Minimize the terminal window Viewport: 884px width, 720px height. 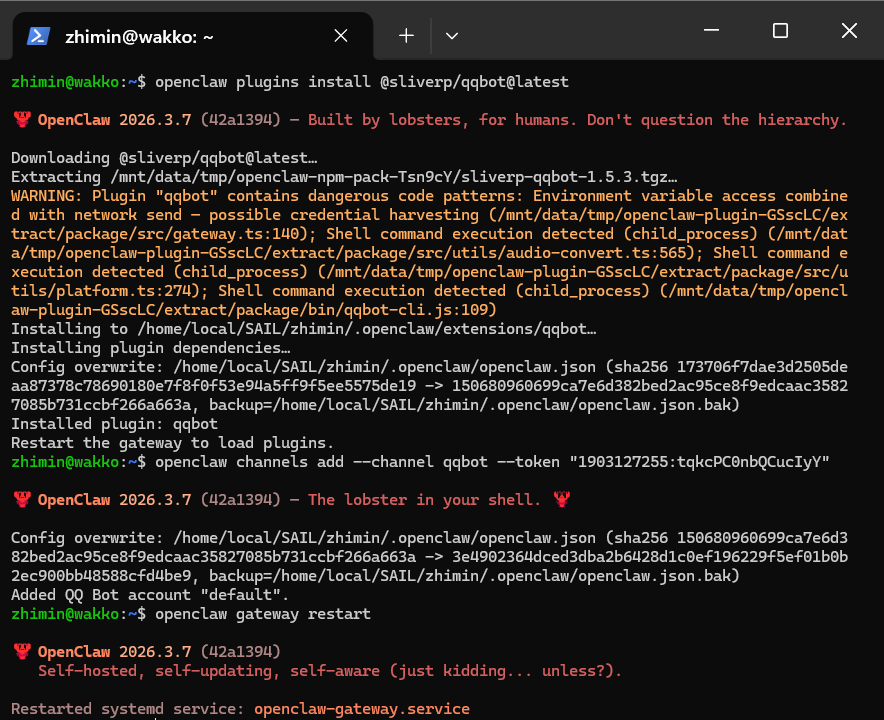pos(712,31)
